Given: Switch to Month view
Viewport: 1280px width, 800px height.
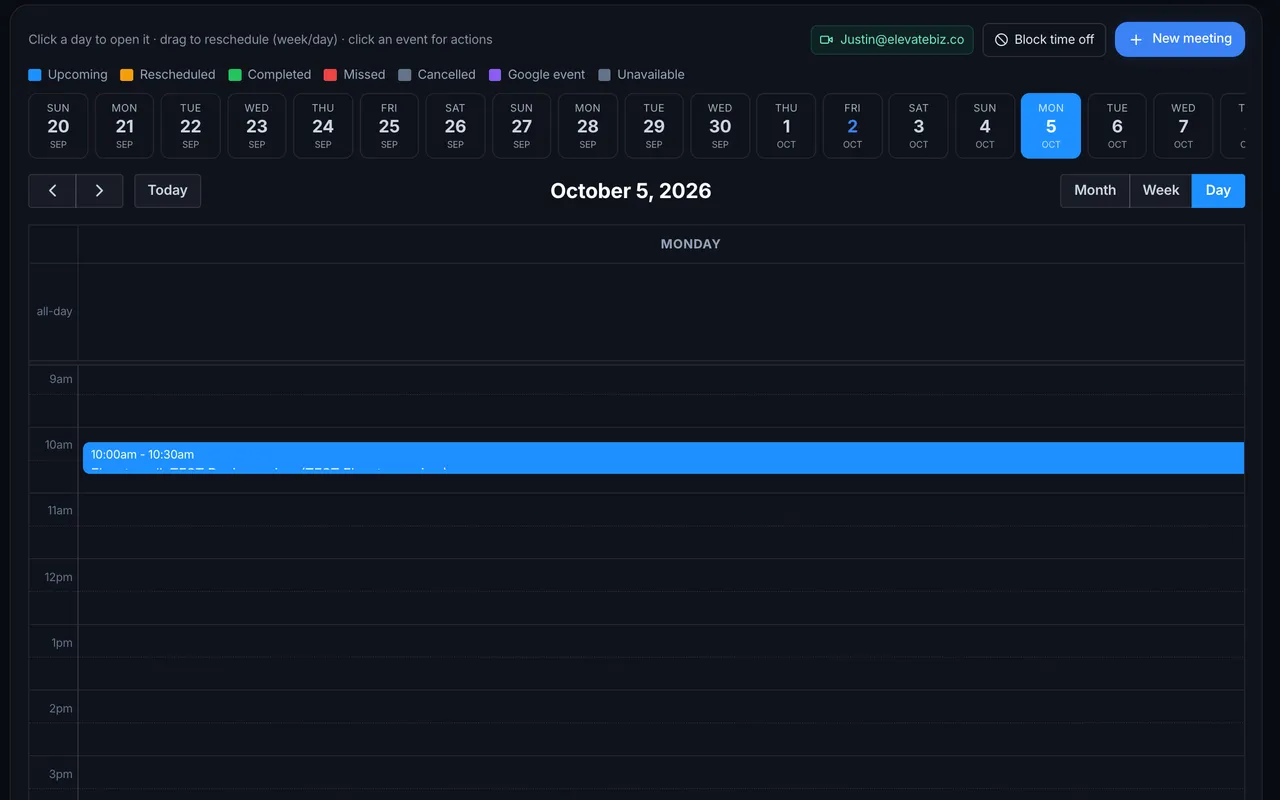Looking at the screenshot, I should click(1095, 191).
